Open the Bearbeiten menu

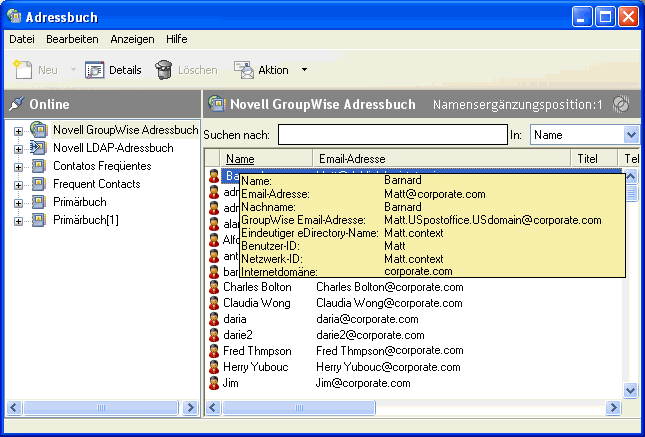72,39
